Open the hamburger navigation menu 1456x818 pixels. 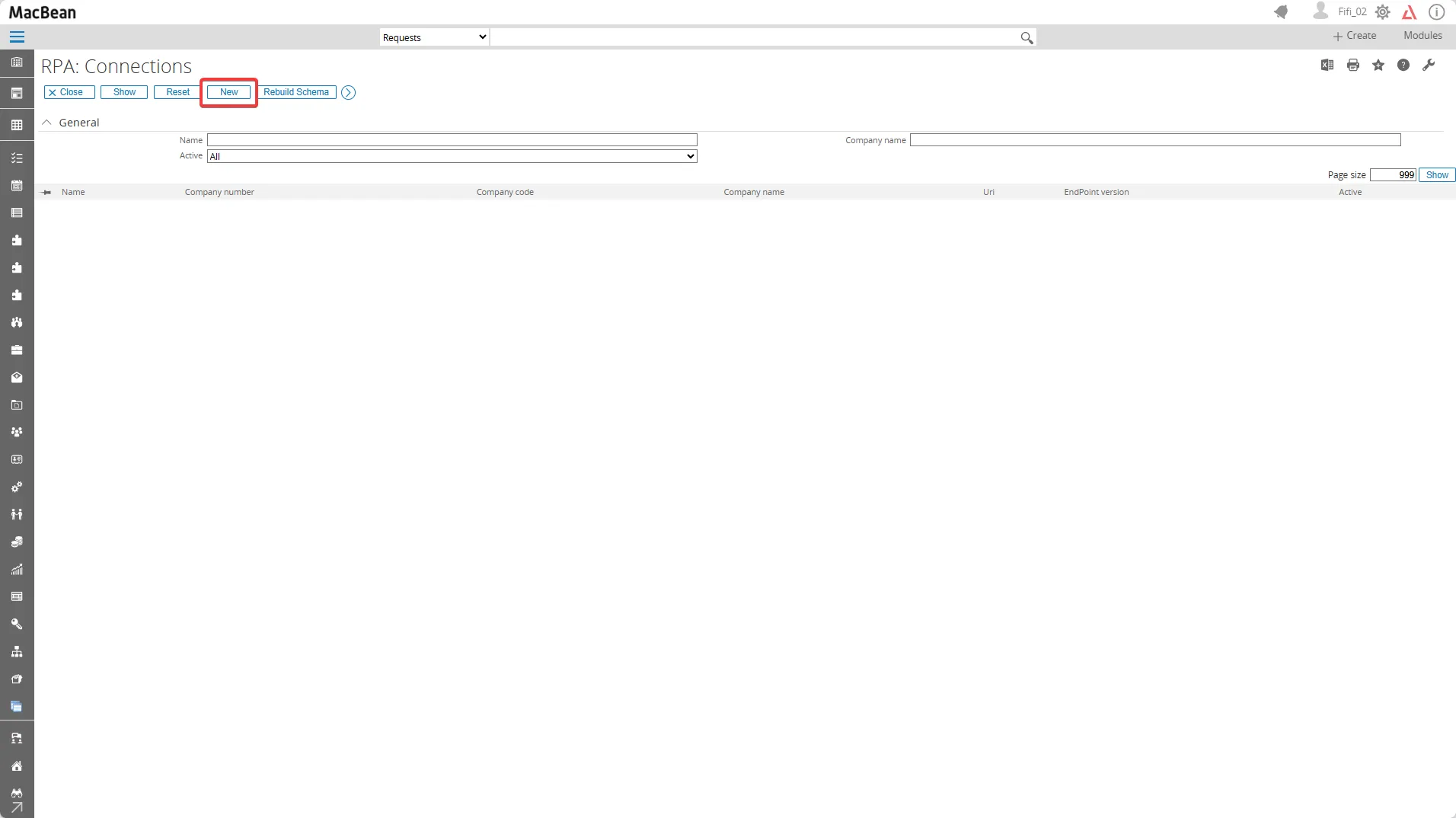point(16,37)
